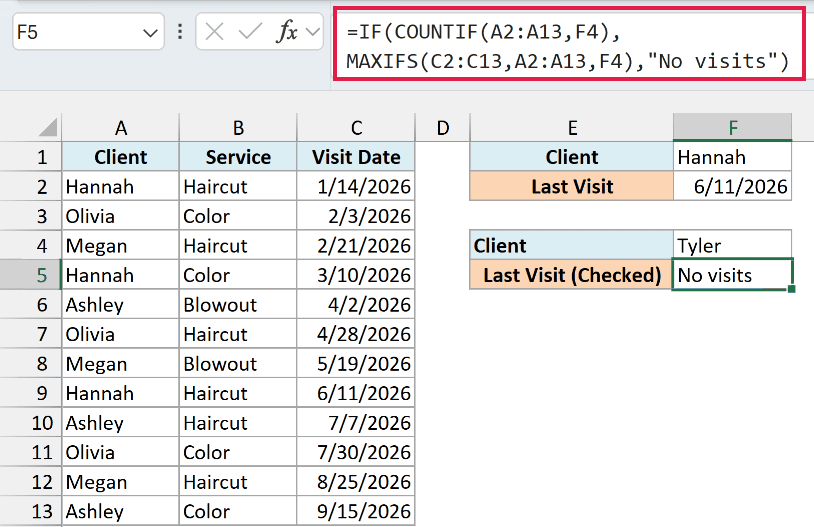The height and width of the screenshot is (527, 814).
Task: Select cell with date 2/3/2026
Action: [x=356, y=216]
